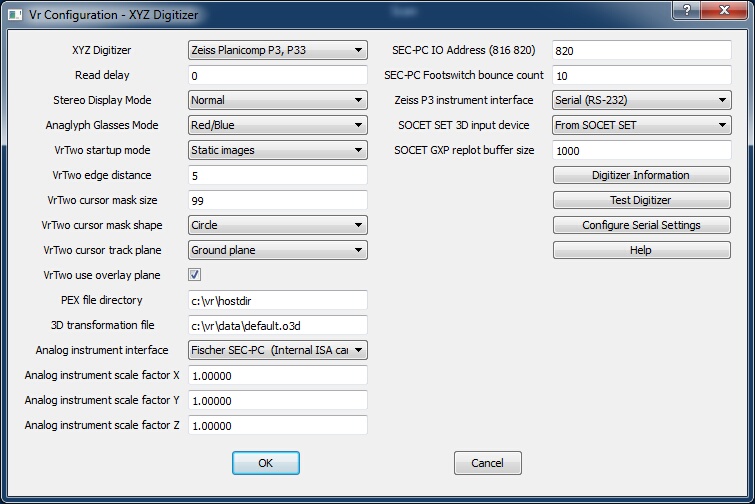The height and width of the screenshot is (504, 755).
Task: Click the 3D transformation file field
Action: click(x=277, y=325)
